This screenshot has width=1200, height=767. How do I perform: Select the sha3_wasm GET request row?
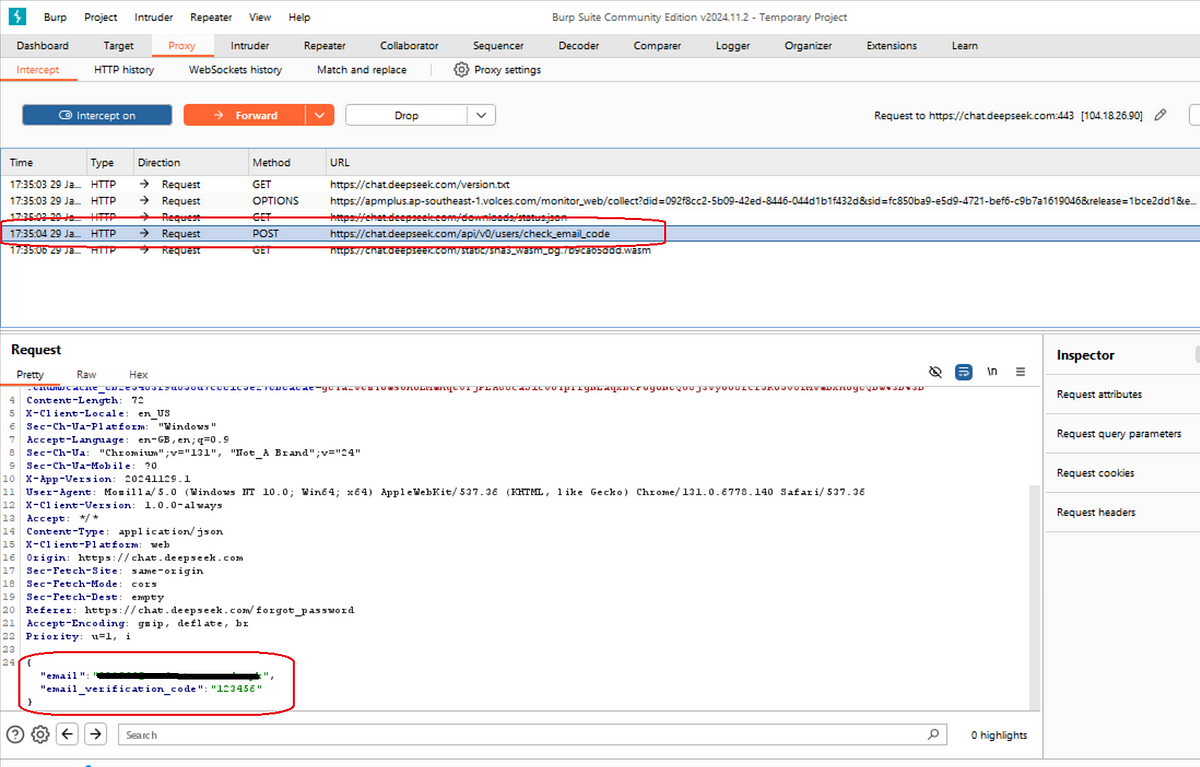click(x=600, y=250)
